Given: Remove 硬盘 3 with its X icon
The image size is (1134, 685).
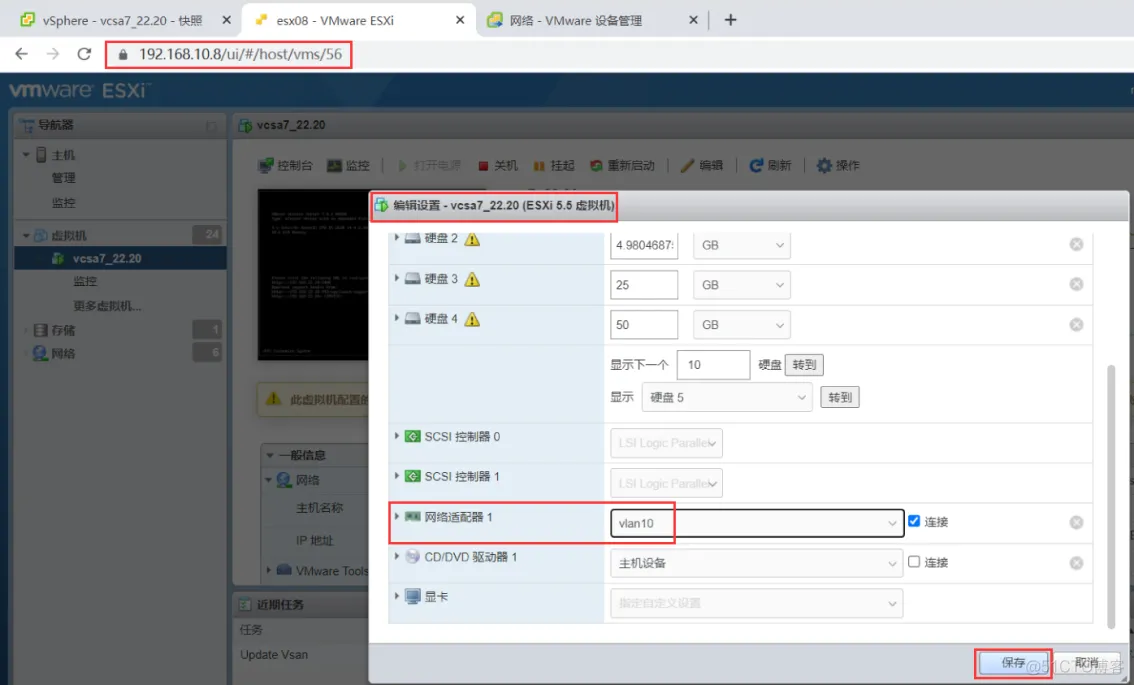Looking at the screenshot, I should 1076,284.
